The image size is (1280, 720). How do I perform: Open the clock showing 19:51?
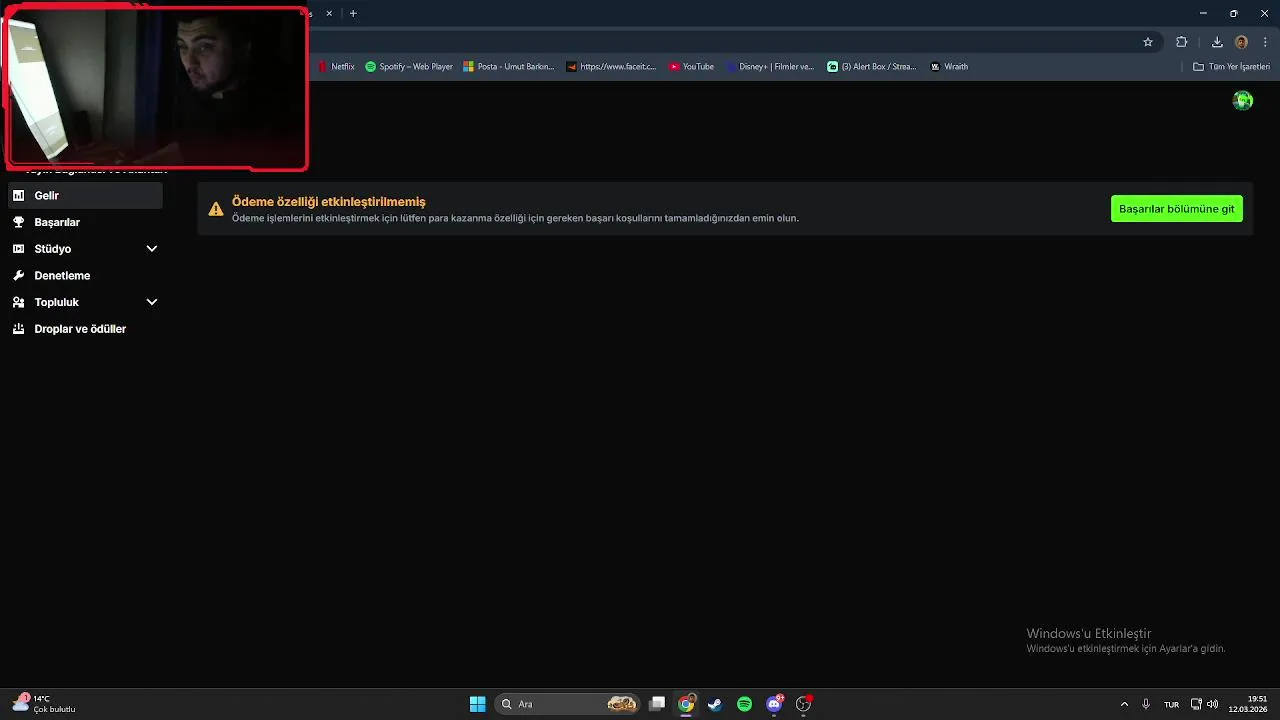[1248, 704]
